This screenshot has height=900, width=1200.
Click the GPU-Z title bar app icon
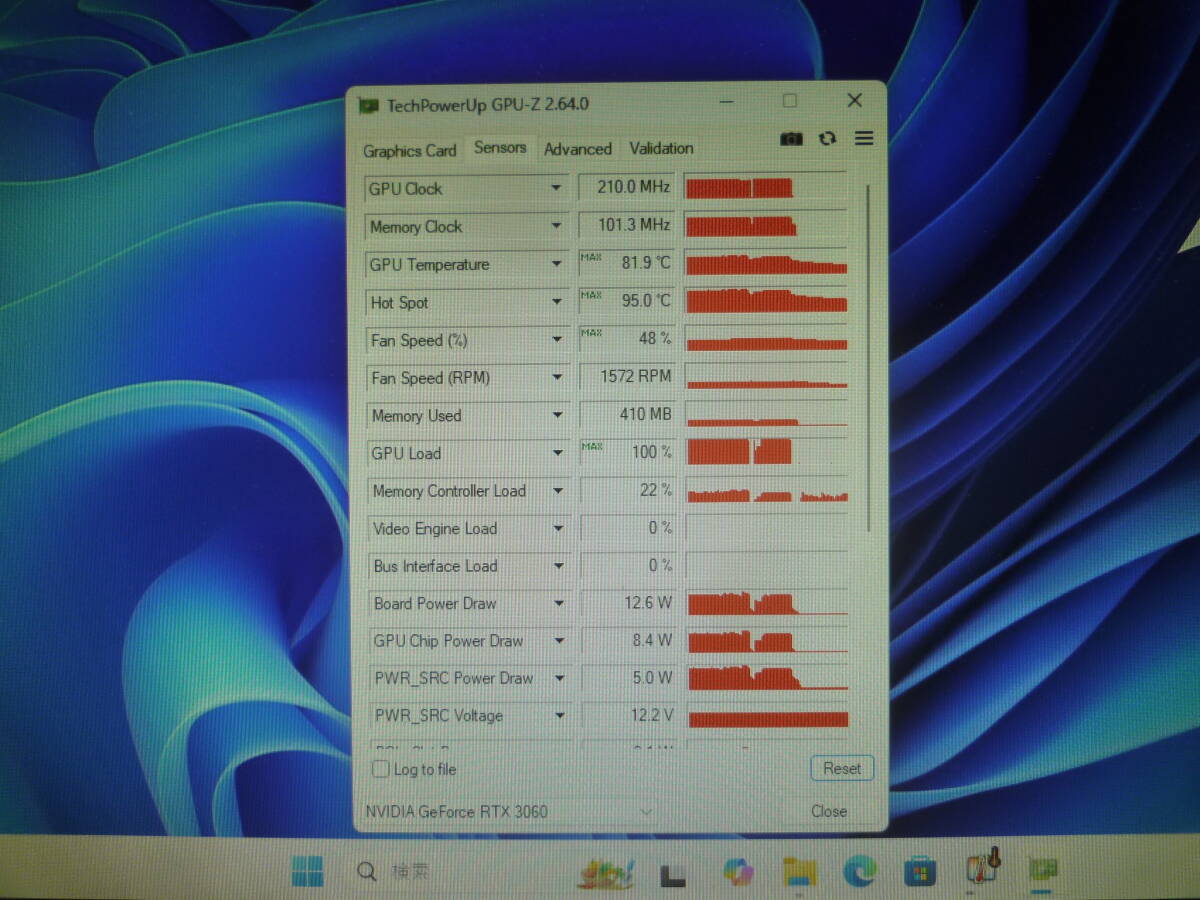(369, 105)
